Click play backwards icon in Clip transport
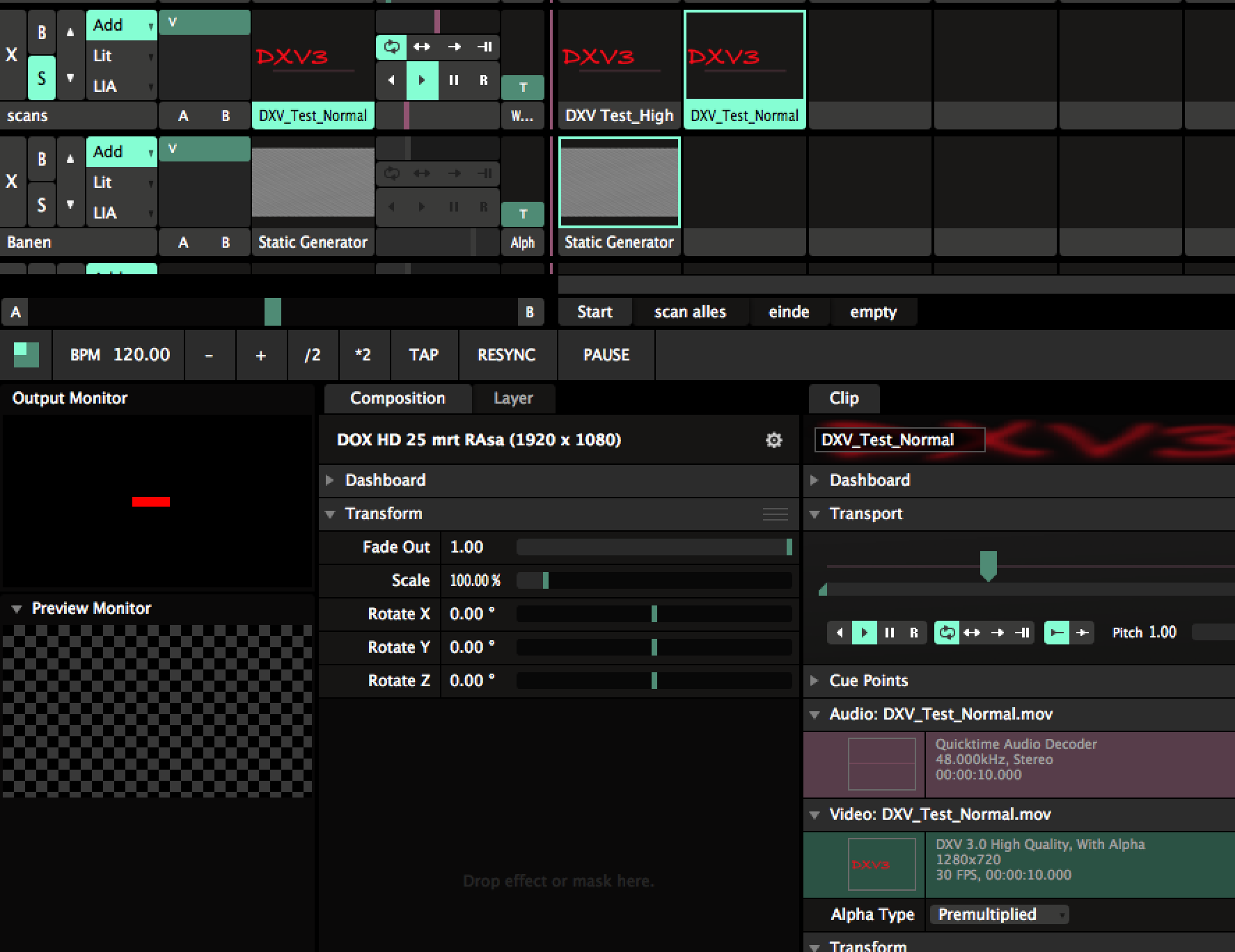The image size is (1235, 952). click(x=840, y=633)
